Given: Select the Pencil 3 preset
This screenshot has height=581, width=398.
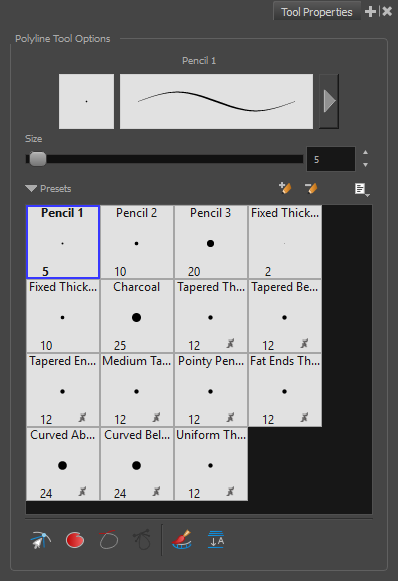Looking at the screenshot, I should click(x=210, y=242).
